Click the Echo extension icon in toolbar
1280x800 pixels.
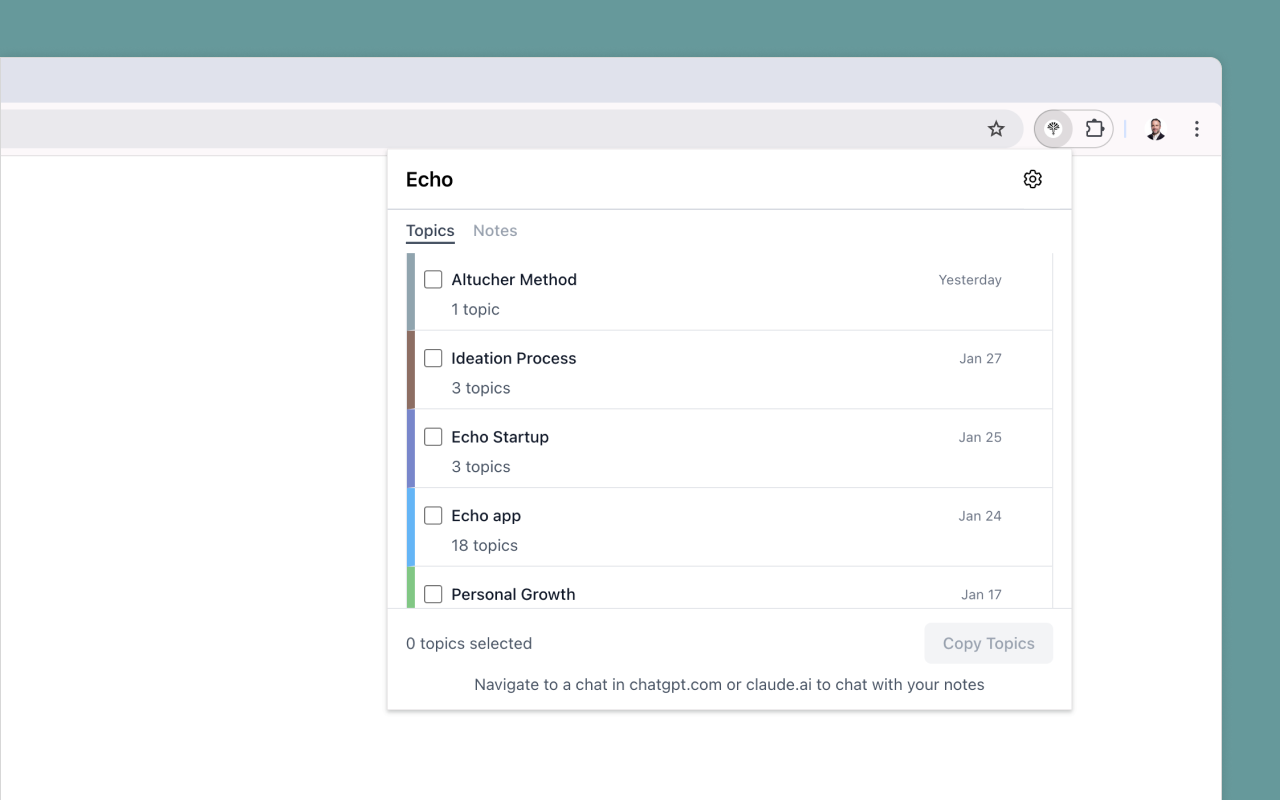coord(1053,129)
